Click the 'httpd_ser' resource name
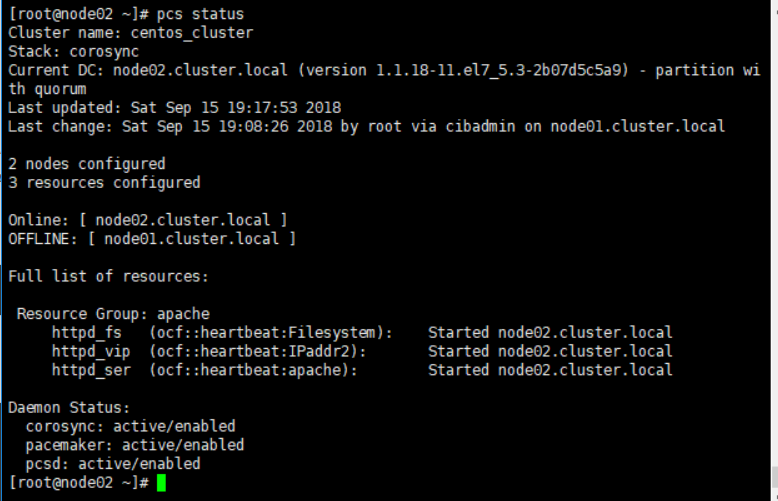778x501 pixels. click(91, 370)
